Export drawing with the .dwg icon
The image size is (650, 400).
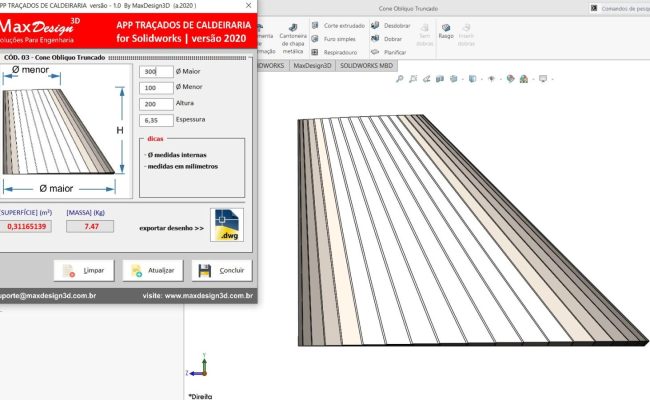pyautogui.click(x=227, y=225)
